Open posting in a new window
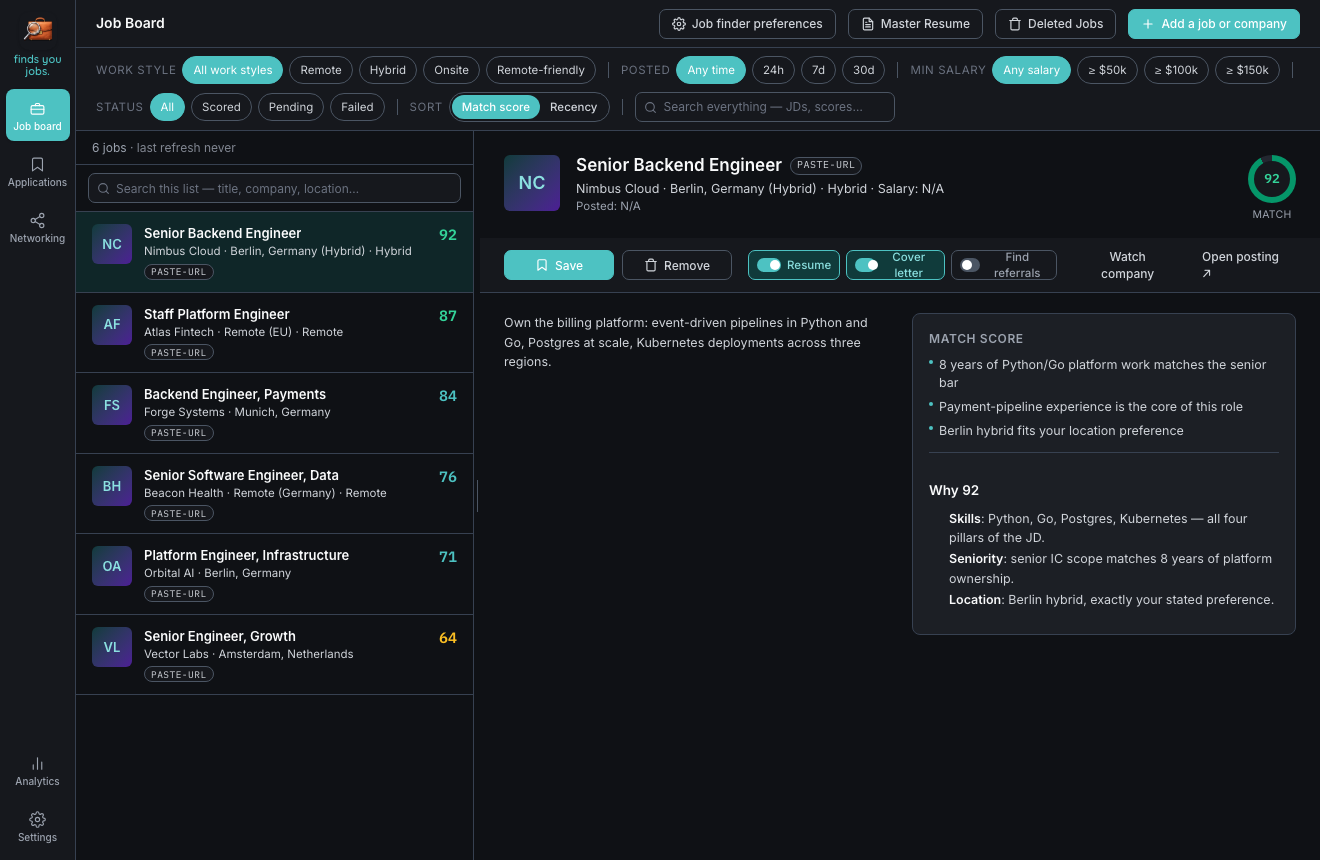This screenshot has width=1320, height=860. click(1242, 265)
